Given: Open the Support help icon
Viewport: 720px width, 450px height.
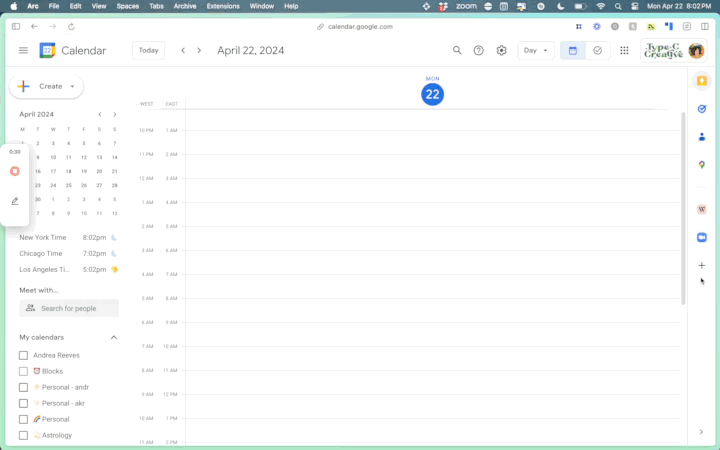Looking at the screenshot, I should [x=479, y=50].
